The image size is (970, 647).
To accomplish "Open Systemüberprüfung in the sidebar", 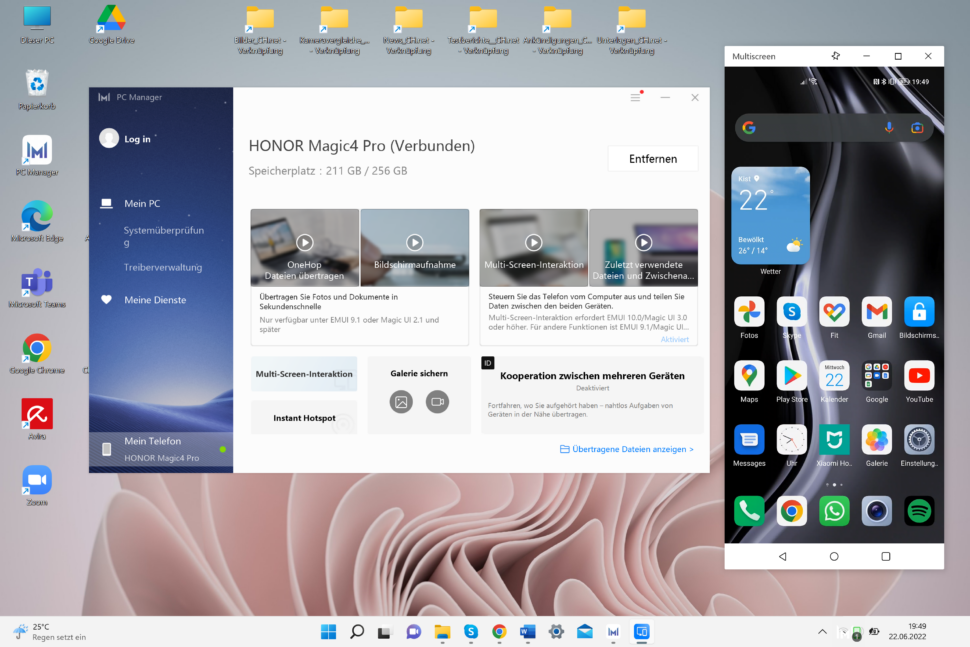I will point(163,236).
